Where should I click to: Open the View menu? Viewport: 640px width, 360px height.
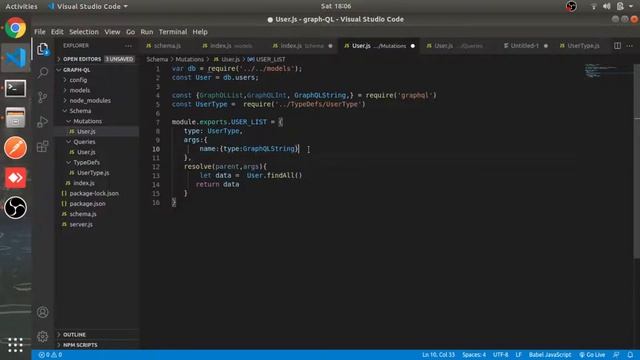(112, 32)
